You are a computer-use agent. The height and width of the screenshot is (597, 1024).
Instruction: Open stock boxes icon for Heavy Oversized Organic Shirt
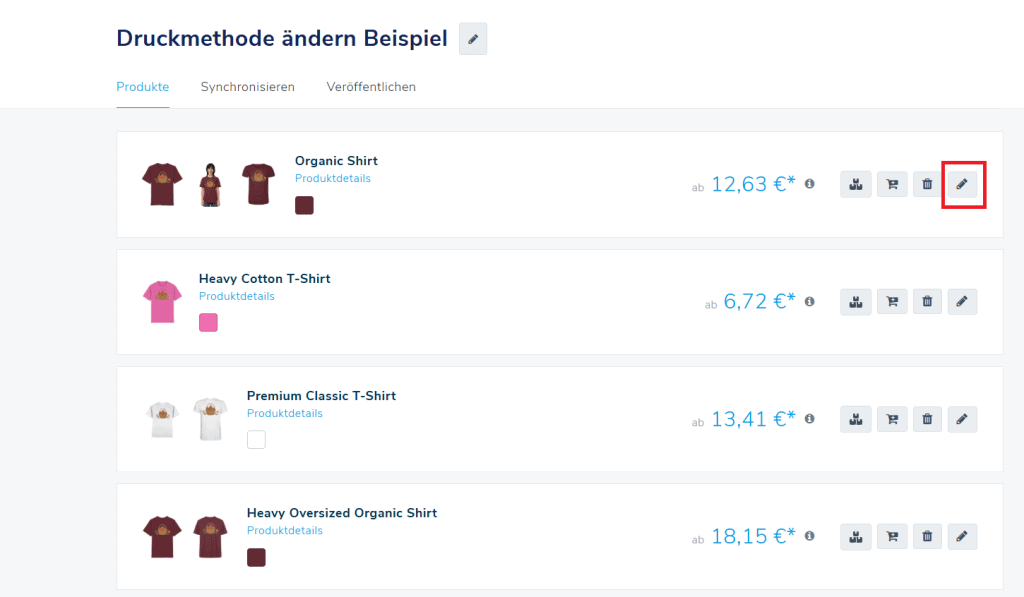855,537
